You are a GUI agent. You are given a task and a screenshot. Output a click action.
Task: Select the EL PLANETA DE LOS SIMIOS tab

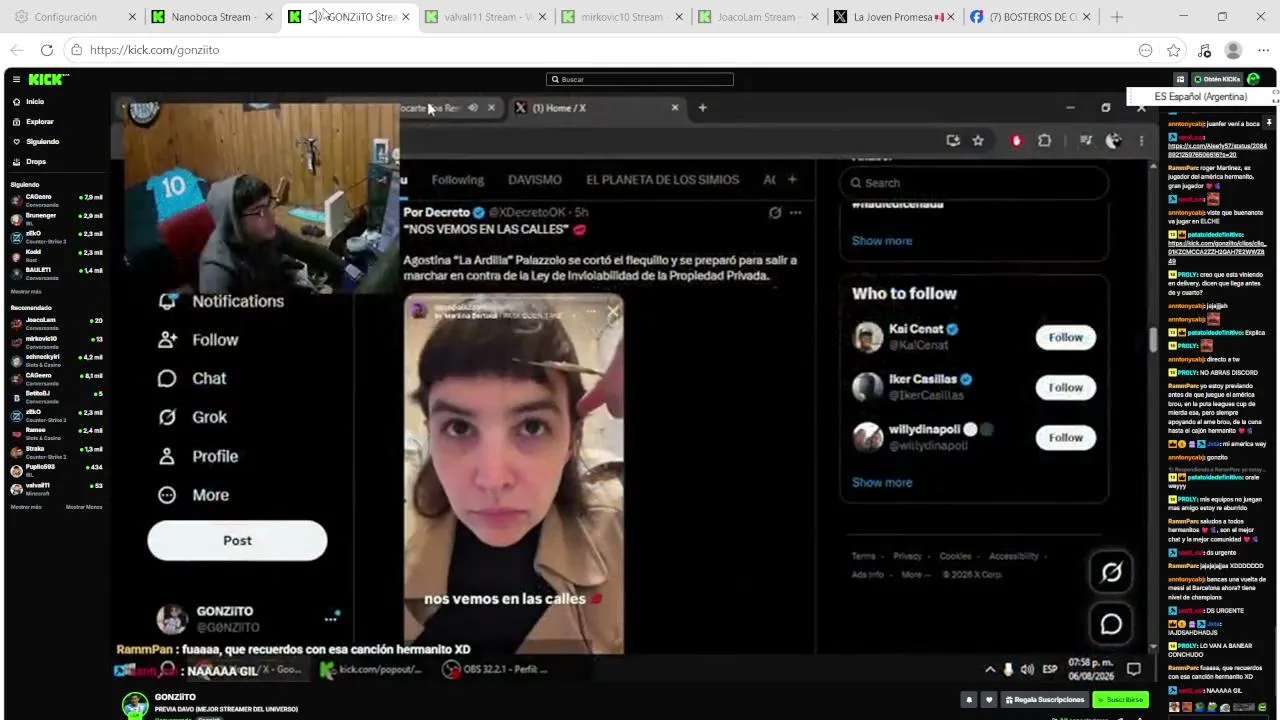pyautogui.click(x=662, y=180)
